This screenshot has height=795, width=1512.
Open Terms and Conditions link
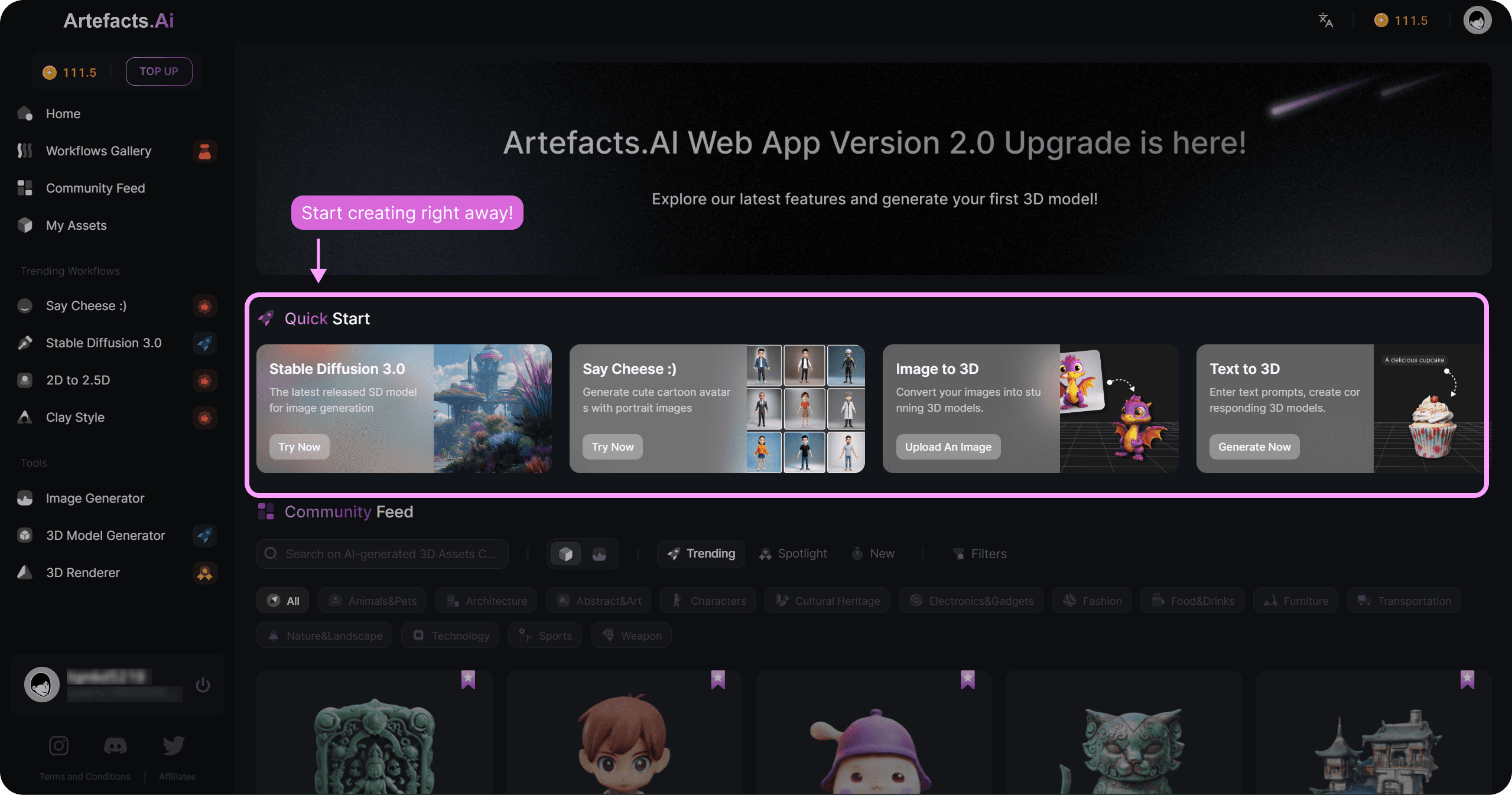pyautogui.click(x=85, y=777)
